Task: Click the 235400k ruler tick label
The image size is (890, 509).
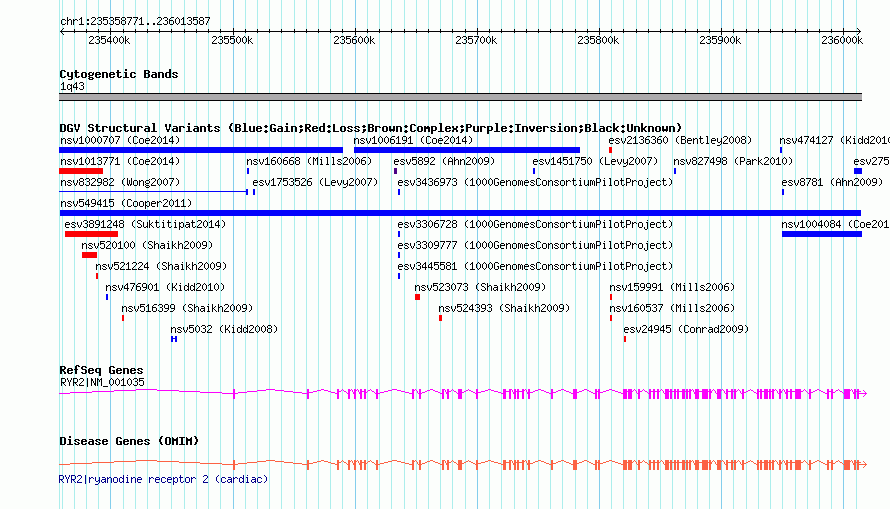Action: click(109, 40)
